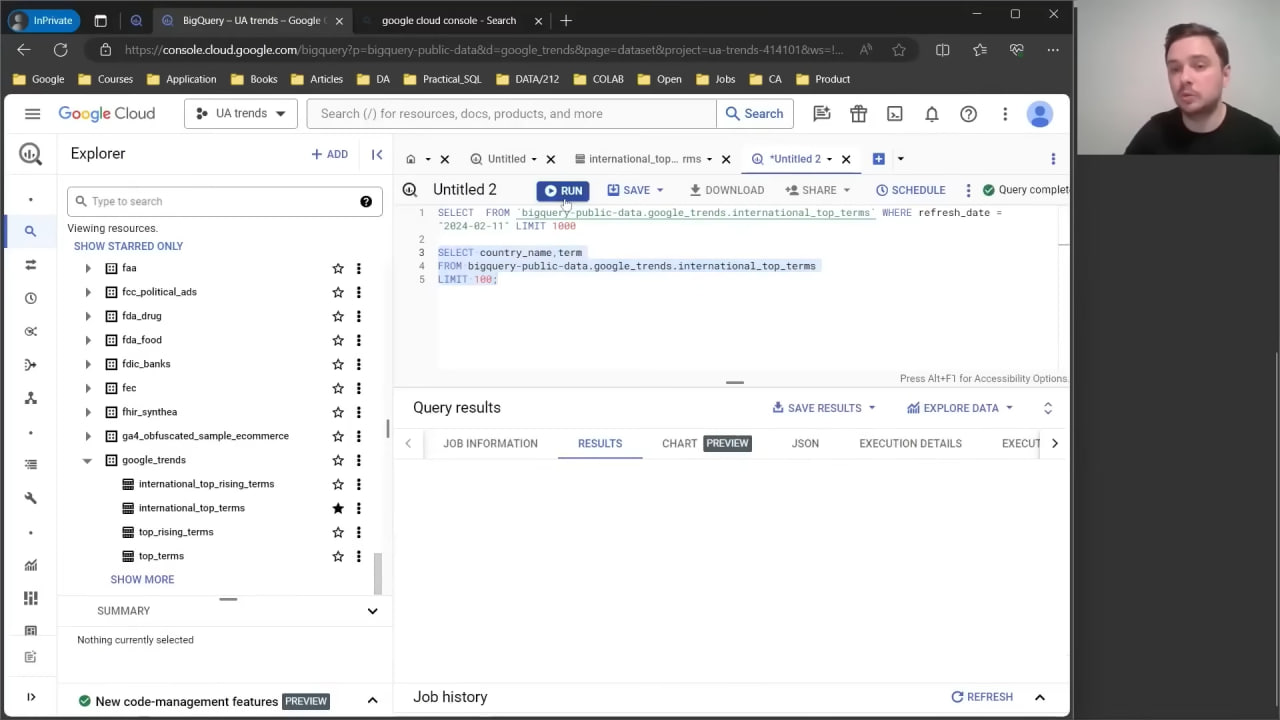Collapse the Explorer panel
Image resolution: width=1280 pixels, height=720 pixels.
[x=377, y=154]
